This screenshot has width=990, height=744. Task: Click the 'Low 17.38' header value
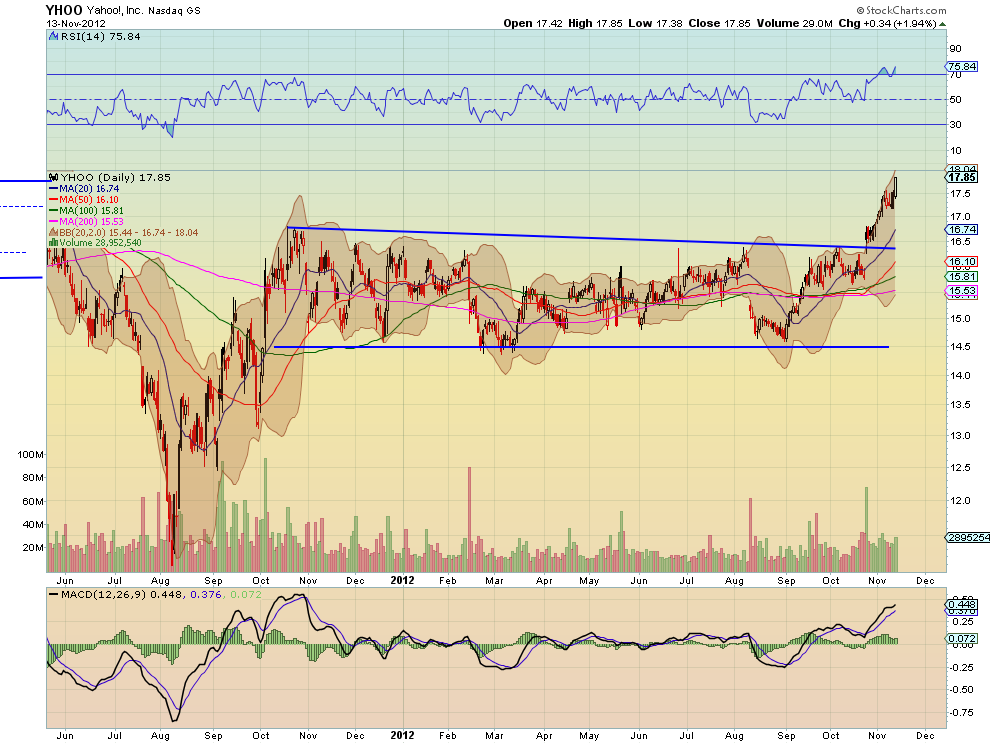655,23
